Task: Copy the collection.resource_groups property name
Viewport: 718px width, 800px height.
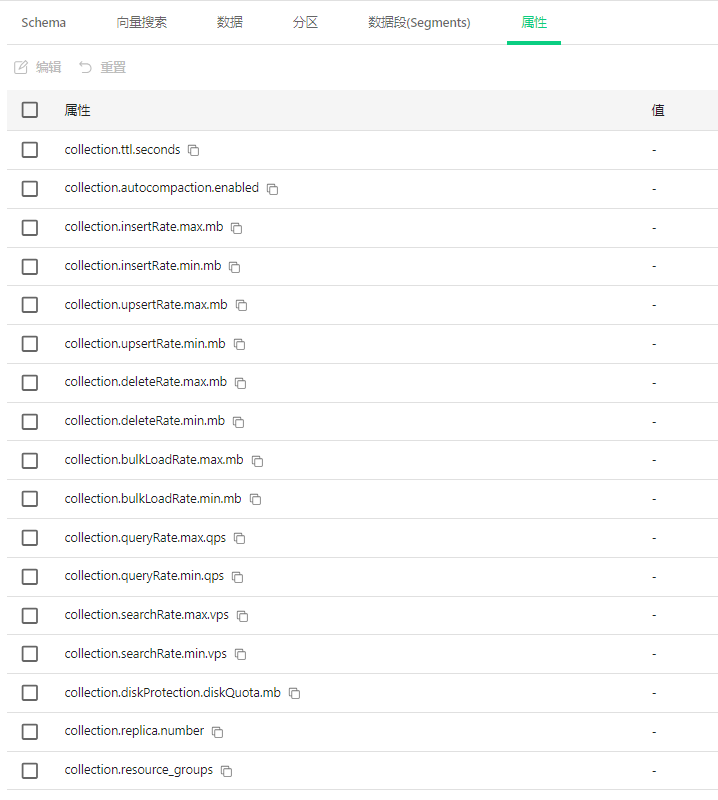Action: pos(226,771)
